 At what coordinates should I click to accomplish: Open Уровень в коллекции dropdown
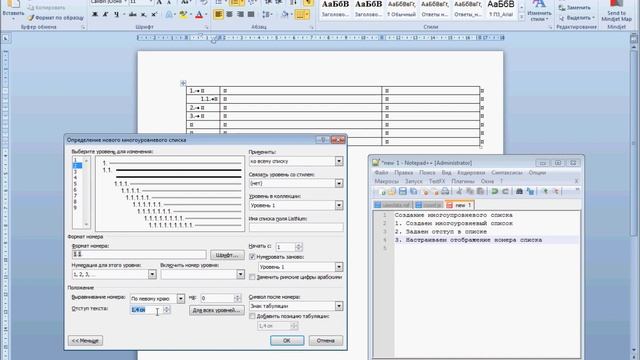[339, 205]
